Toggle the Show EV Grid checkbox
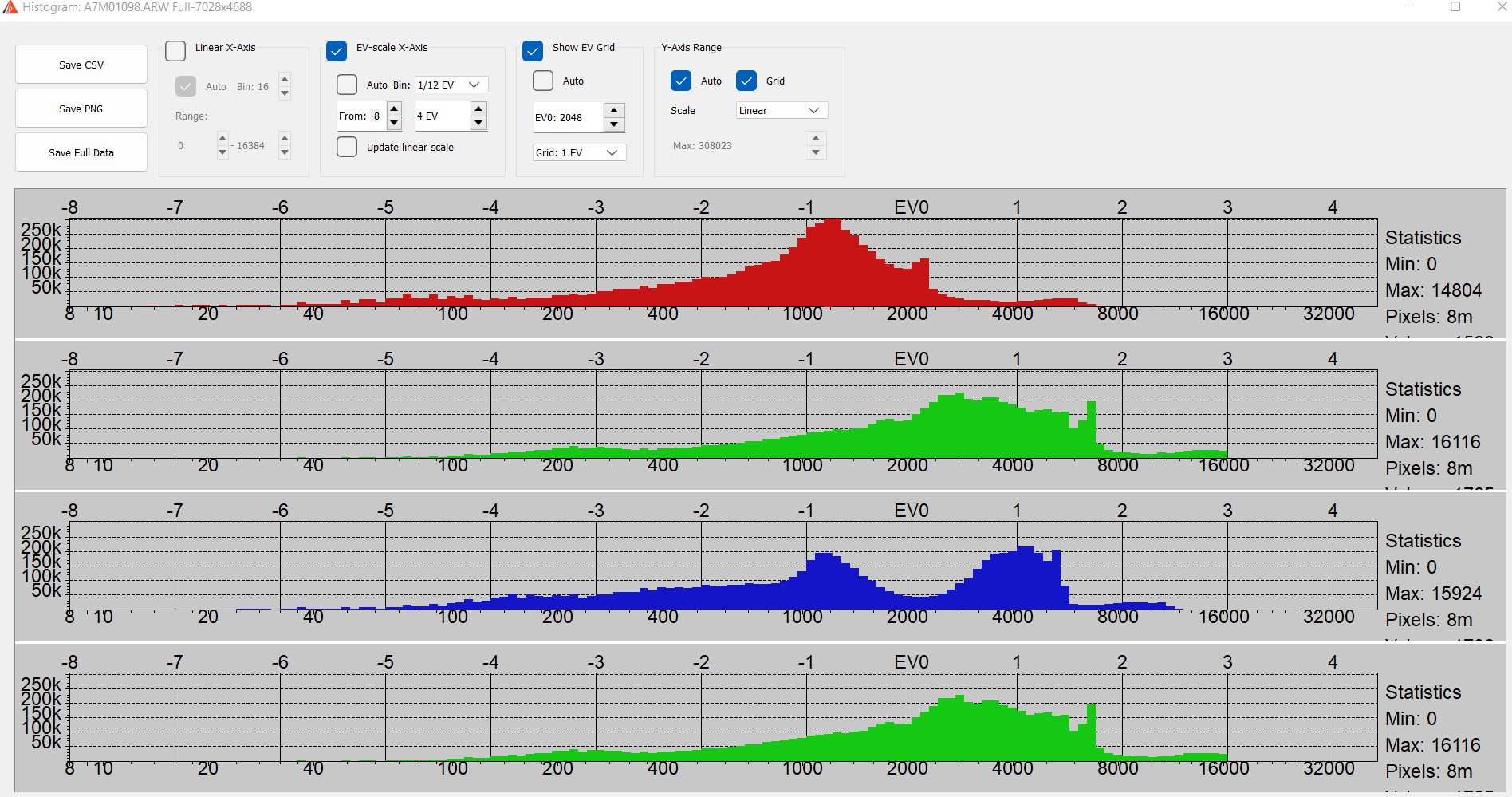This screenshot has width=1512, height=797. 533,51
